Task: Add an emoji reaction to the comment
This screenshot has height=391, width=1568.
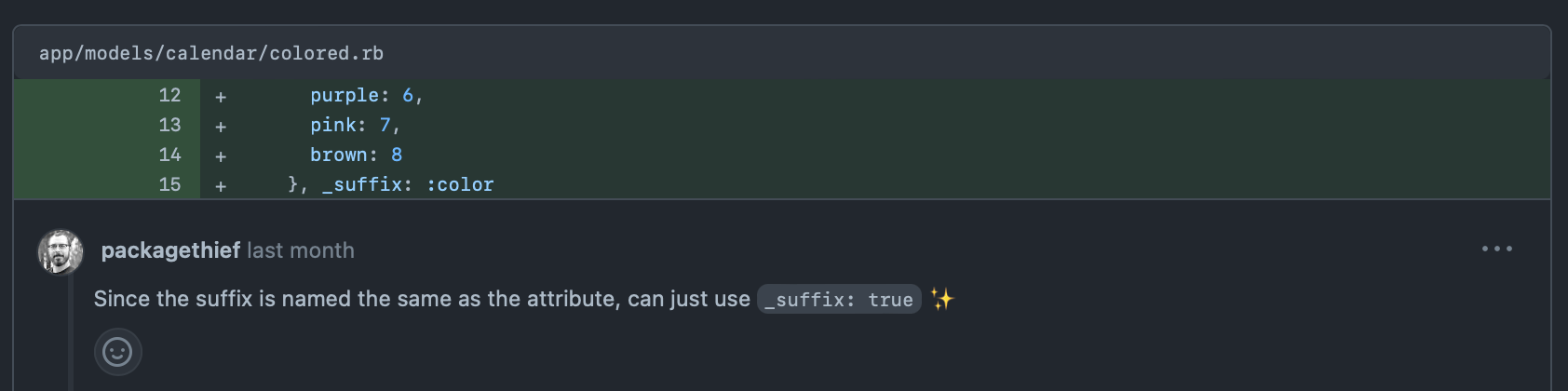Action: 117,352
